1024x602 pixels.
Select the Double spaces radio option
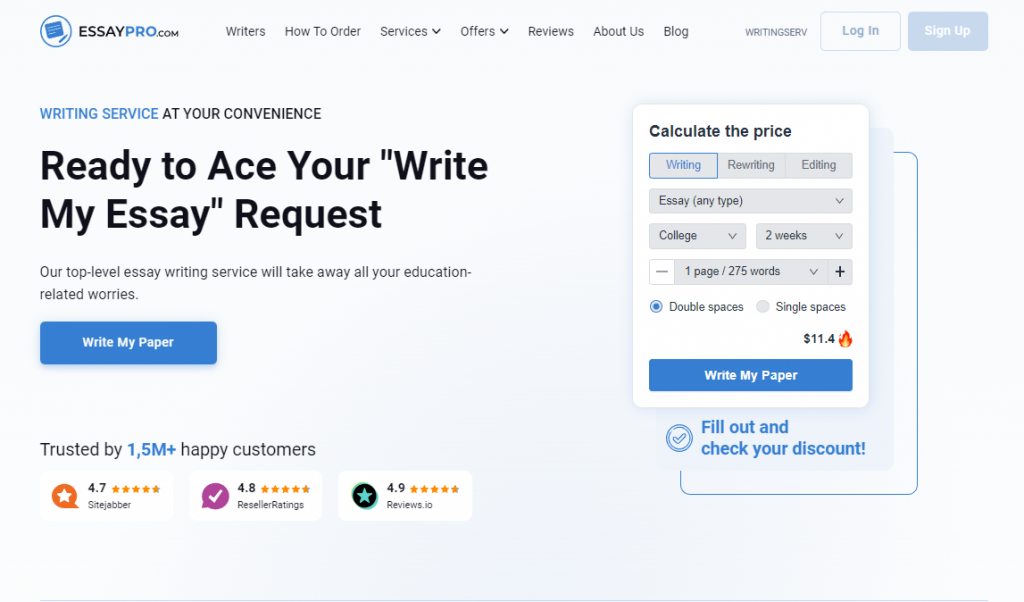tap(656, 307)
